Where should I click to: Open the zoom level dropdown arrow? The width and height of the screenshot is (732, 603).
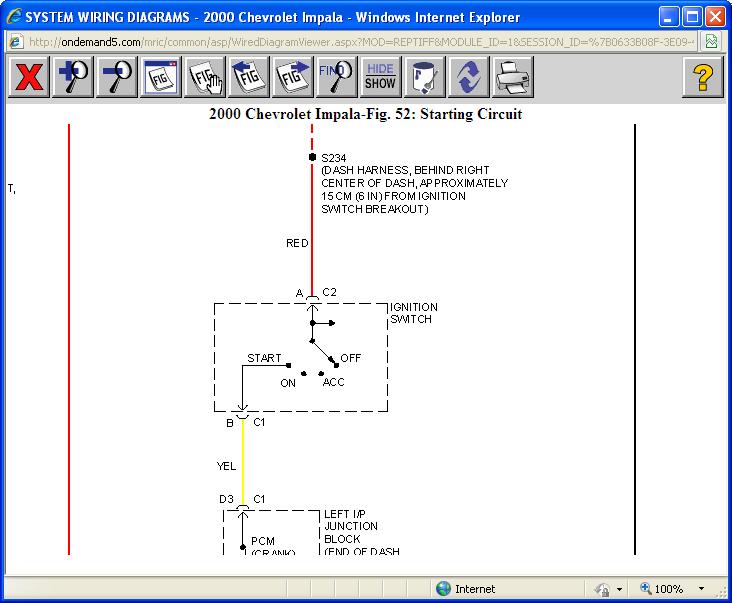701,589
